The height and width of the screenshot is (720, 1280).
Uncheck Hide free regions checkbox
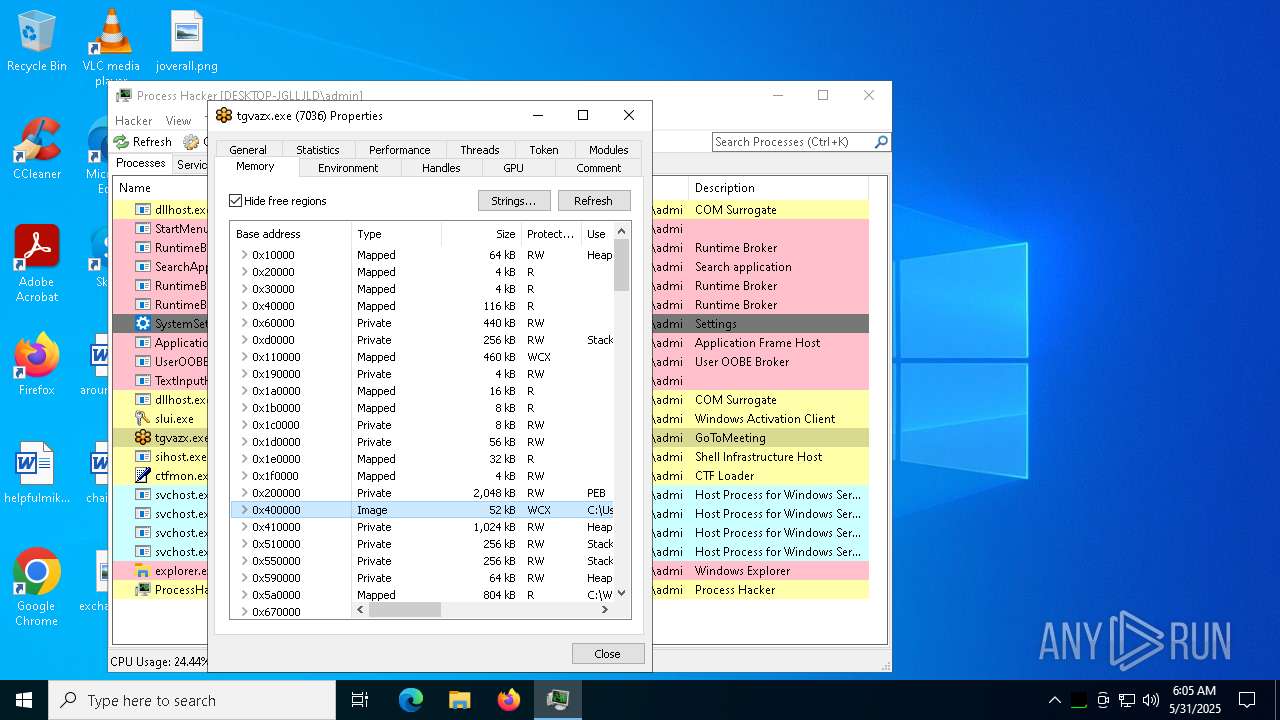[x=236, y=201]
